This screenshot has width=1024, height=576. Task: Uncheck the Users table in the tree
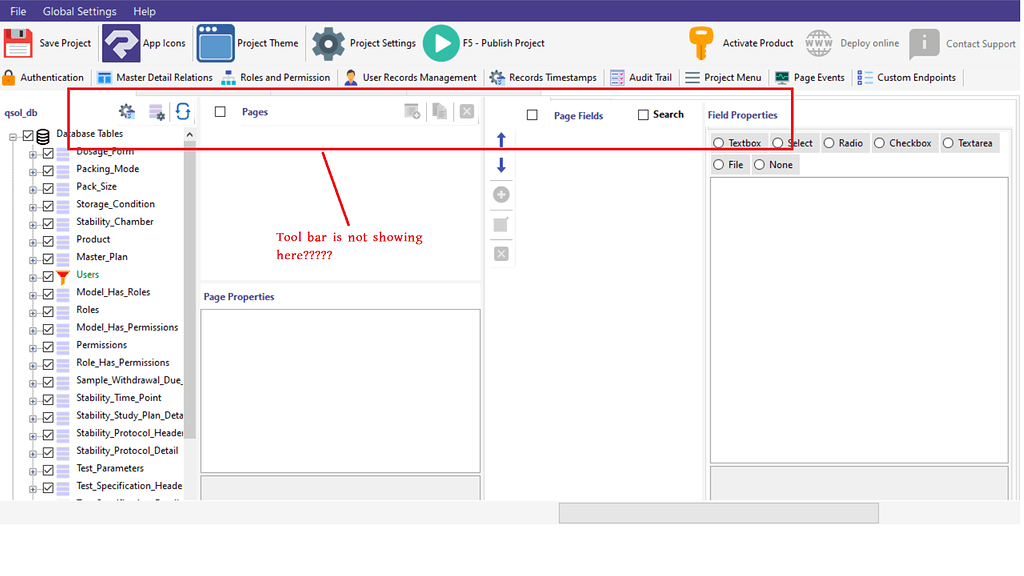[48, 274]
